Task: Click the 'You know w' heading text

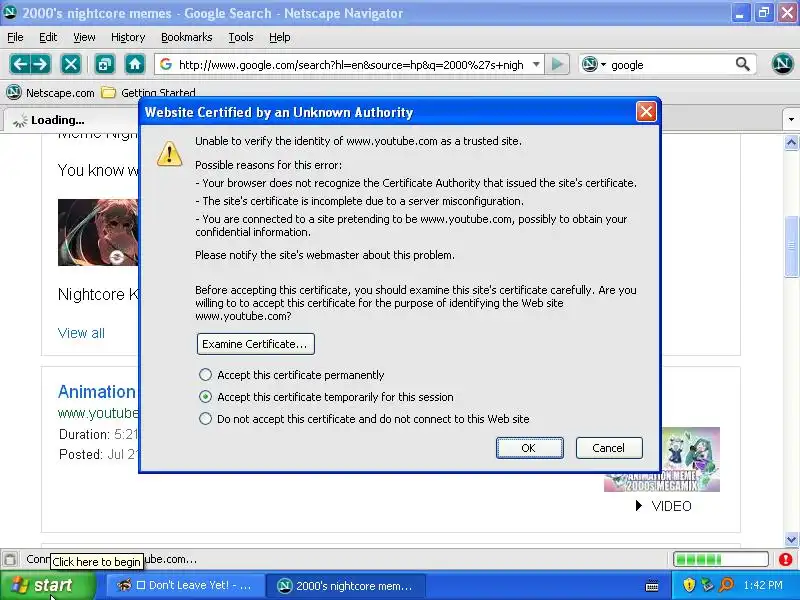Action: point(98,170)
